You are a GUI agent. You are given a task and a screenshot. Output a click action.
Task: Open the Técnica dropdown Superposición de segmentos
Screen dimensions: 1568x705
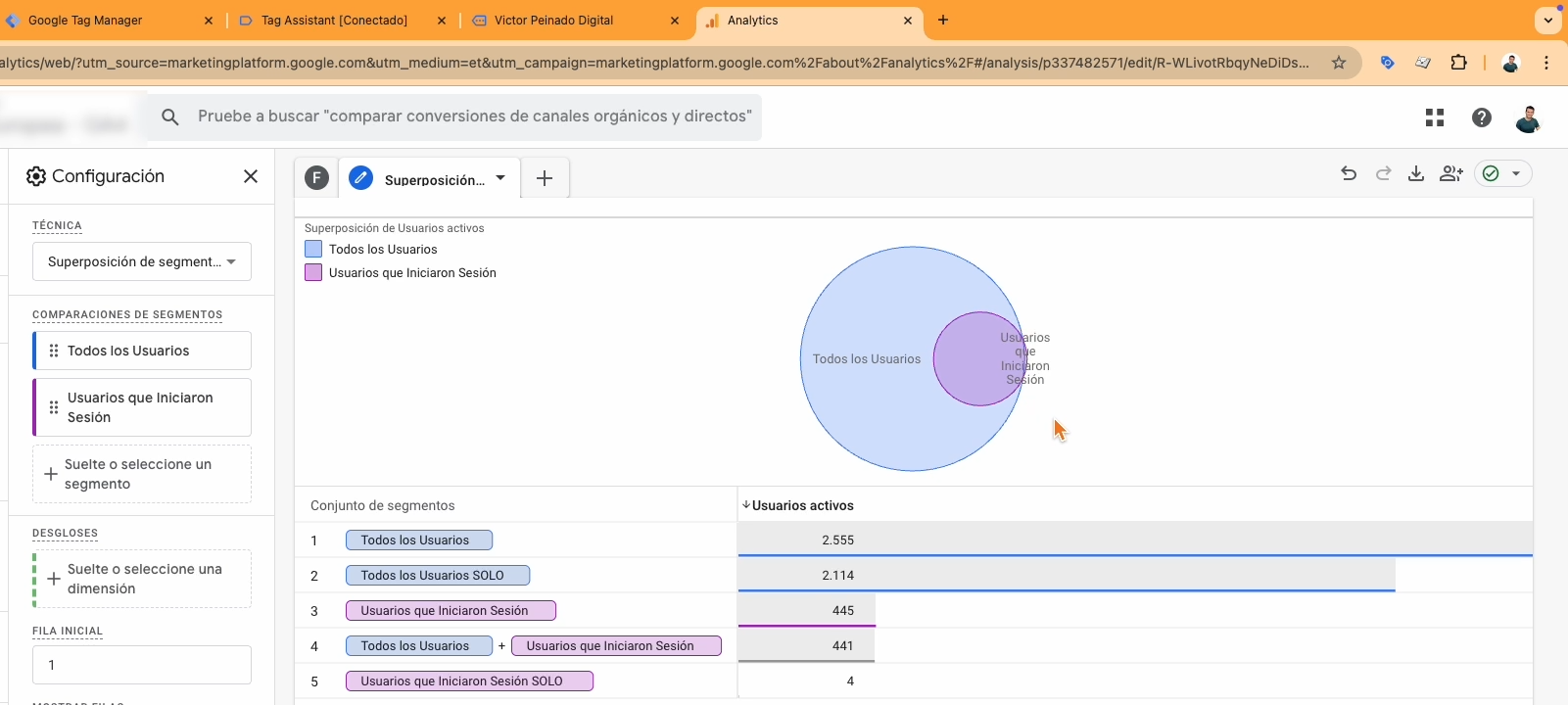pos(142,261)
